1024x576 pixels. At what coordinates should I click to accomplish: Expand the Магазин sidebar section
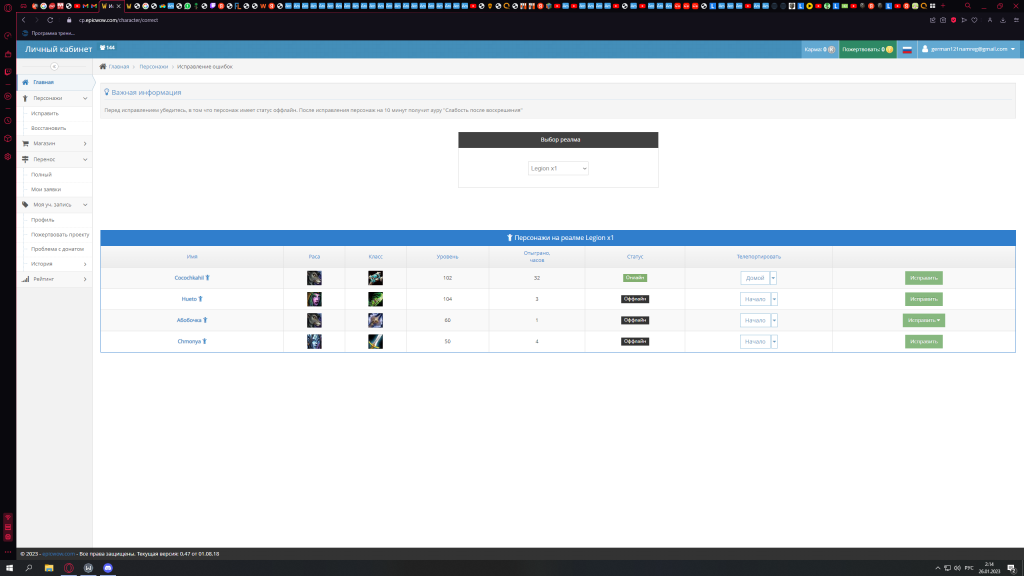pos(56,143)
